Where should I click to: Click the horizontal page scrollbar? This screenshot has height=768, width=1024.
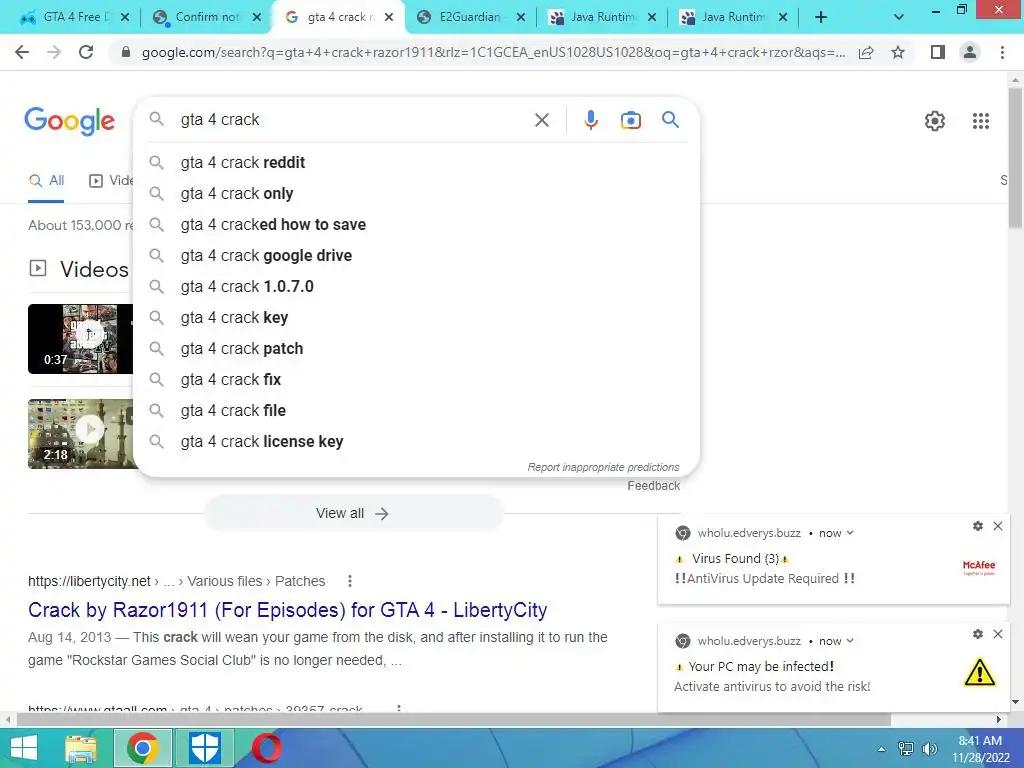pyautogui.click(x=454, y=719)
